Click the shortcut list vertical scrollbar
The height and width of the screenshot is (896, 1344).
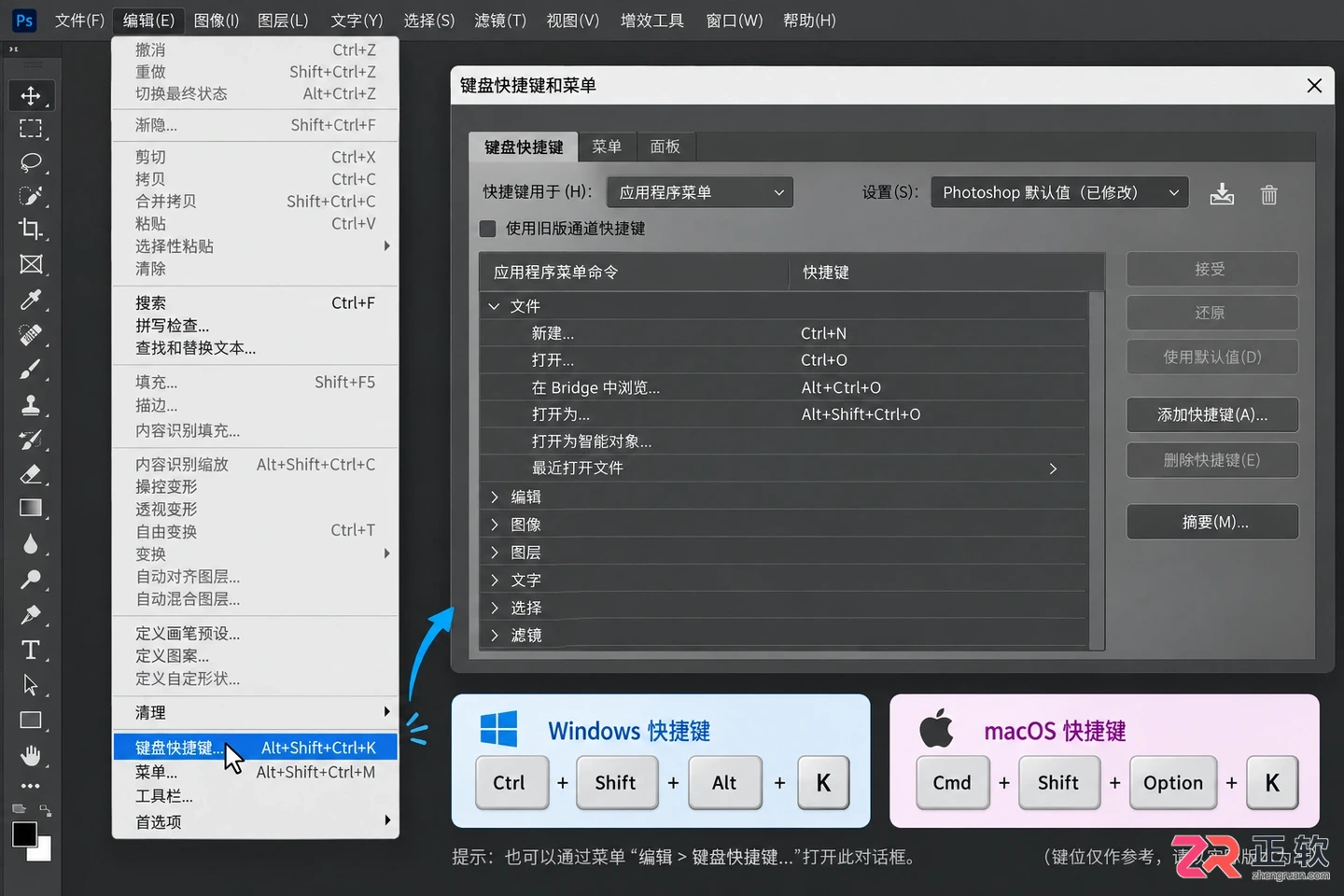pyautogui.click(x=1097, y=469)
